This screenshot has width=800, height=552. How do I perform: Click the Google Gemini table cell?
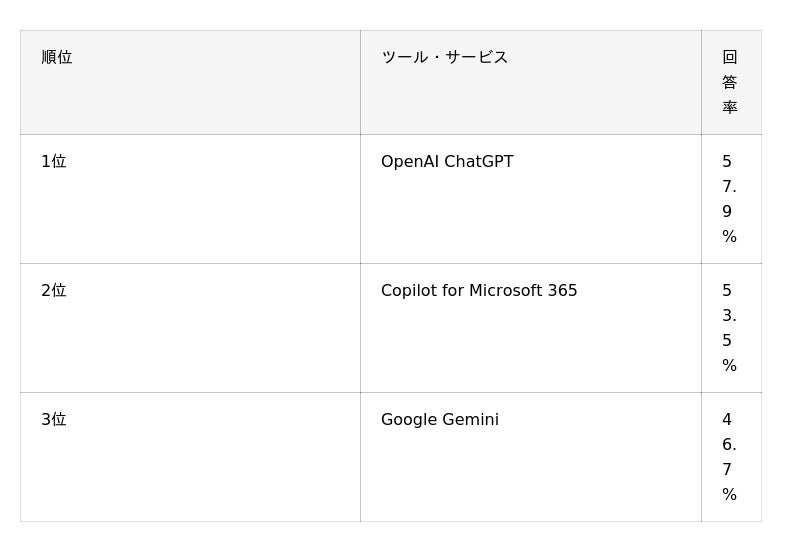[440, 420]
